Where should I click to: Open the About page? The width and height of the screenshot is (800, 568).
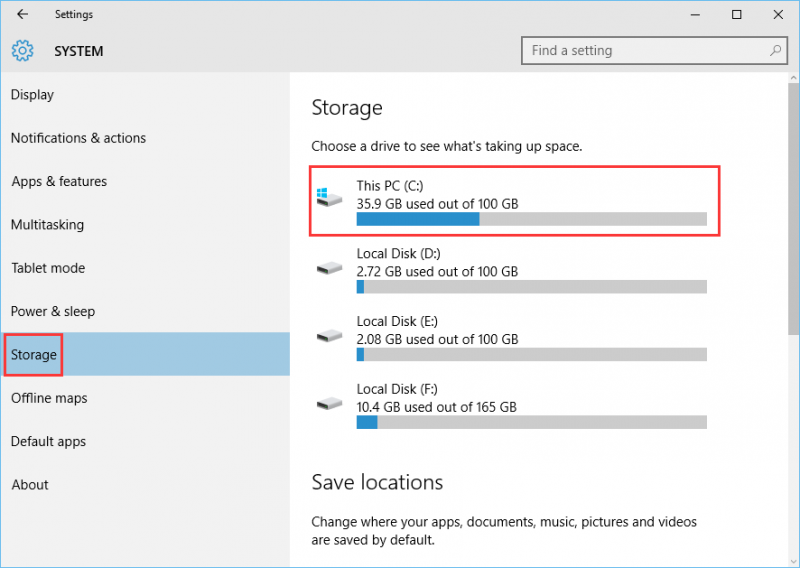30,485
